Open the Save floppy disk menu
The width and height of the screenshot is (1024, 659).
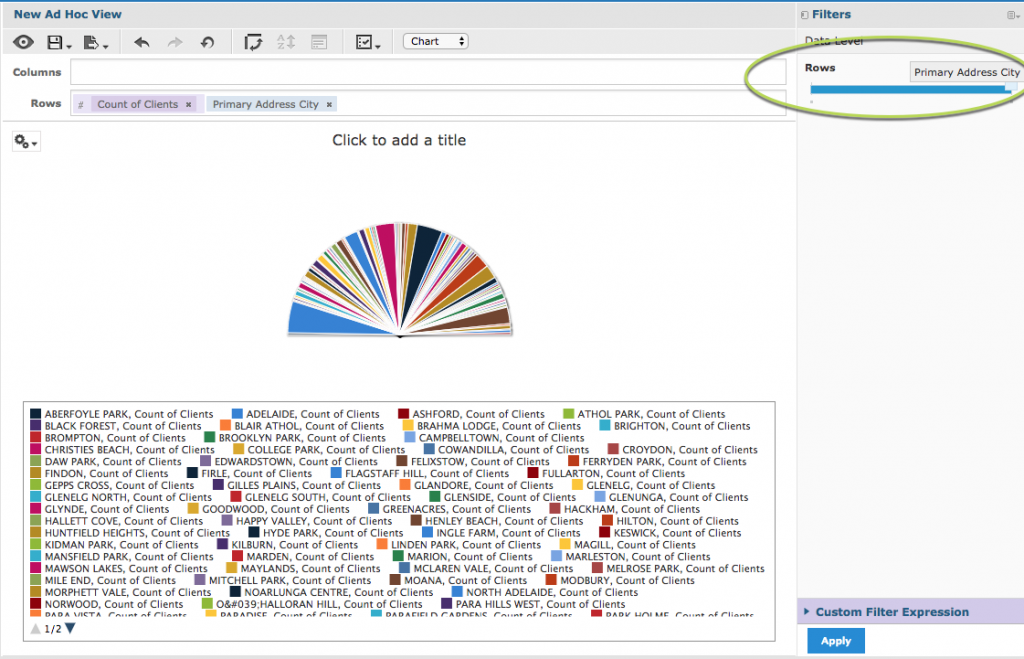pyautogui.click(x=58, y=42)
